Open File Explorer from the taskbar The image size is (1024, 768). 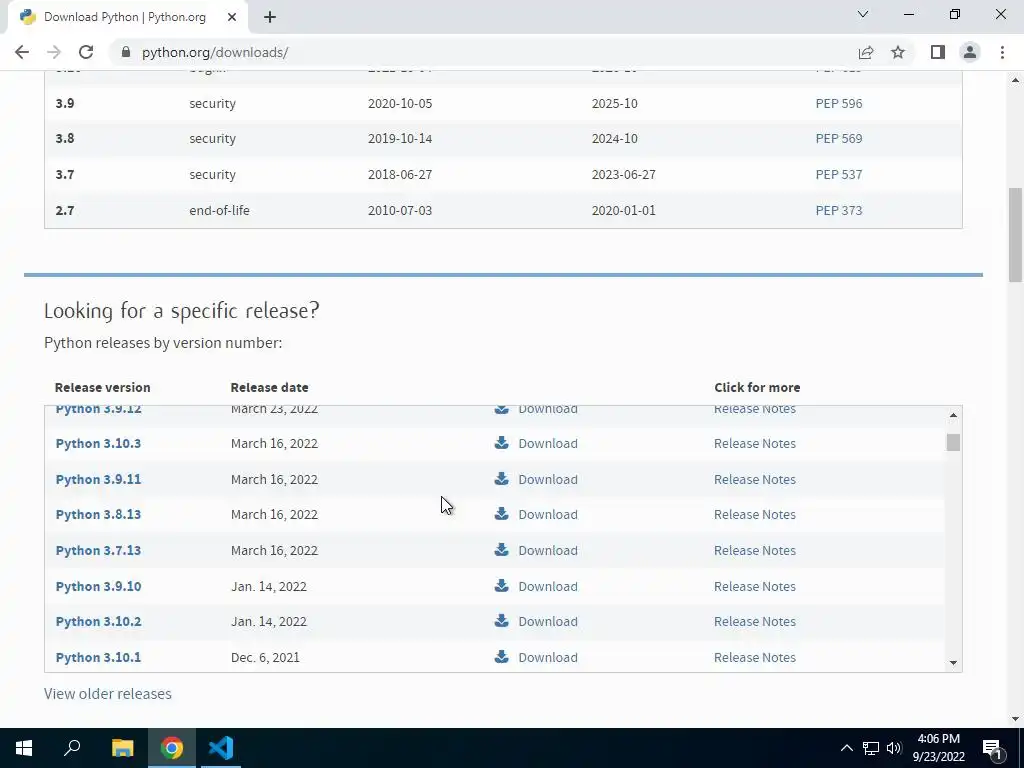(x=122, y=748)
